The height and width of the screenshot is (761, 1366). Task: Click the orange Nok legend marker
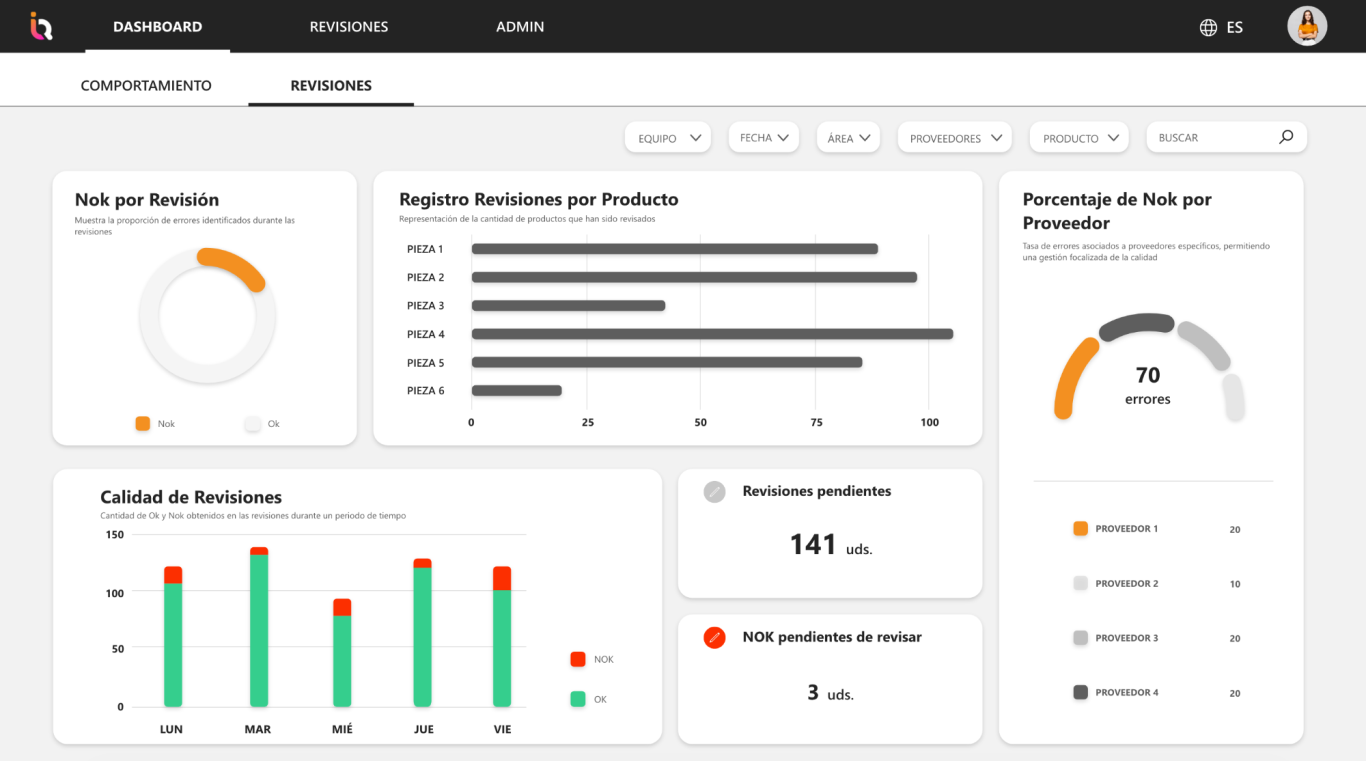[143, 423]
